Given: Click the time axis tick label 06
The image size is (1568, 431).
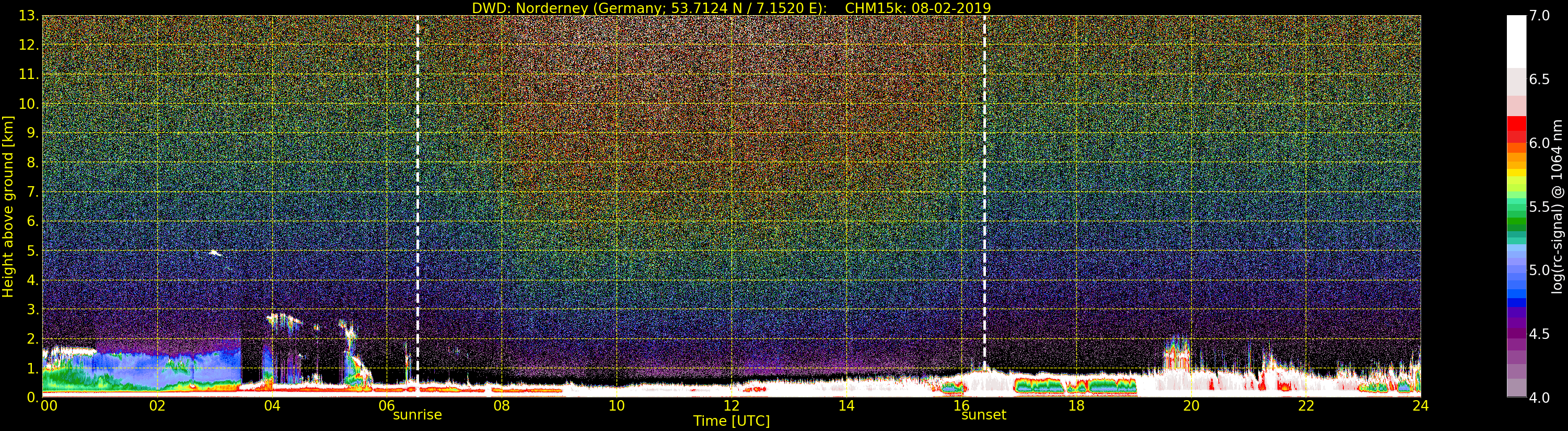Looking at the screenshot, I should [387, 406].
